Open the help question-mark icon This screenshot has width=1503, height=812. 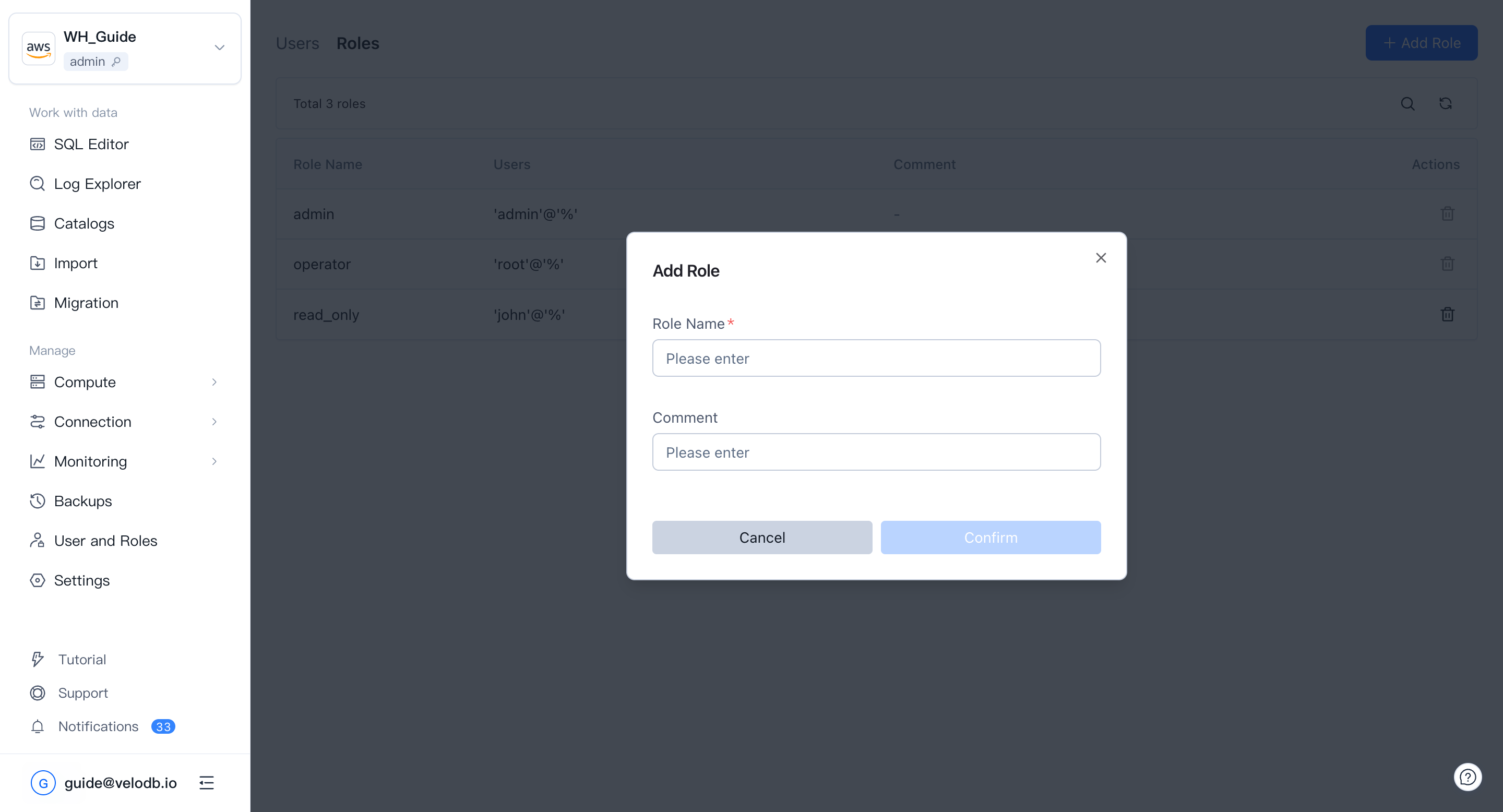tap(1467, 777)
